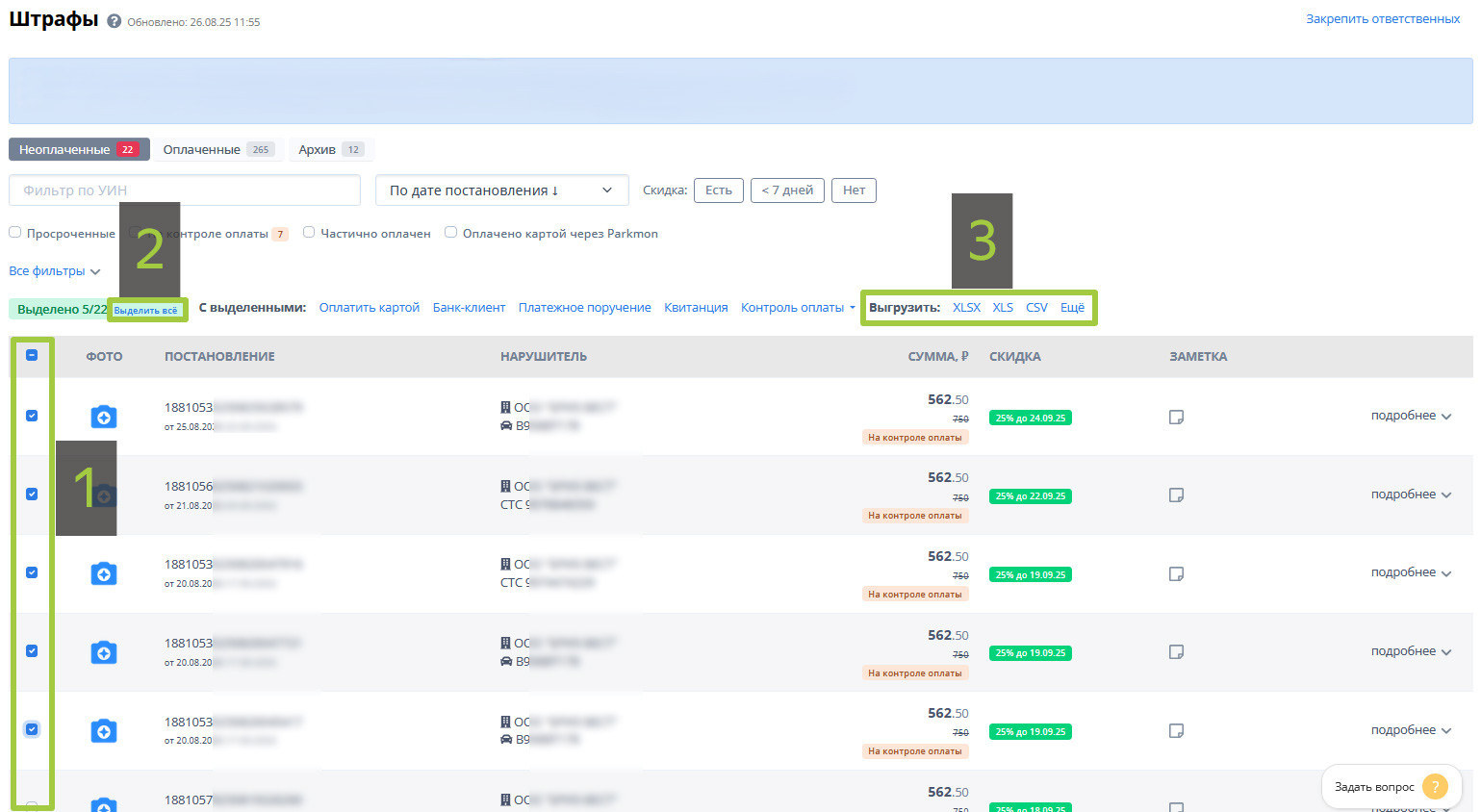1481x812 pixels.
Task: Toggle select-all checkbox in table header
Action: coord(32,355)
